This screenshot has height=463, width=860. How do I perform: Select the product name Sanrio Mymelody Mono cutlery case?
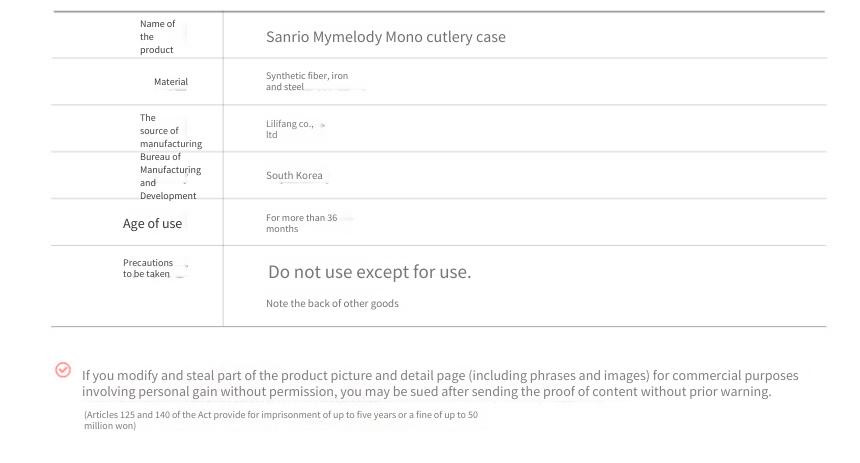tap(386, 37)
